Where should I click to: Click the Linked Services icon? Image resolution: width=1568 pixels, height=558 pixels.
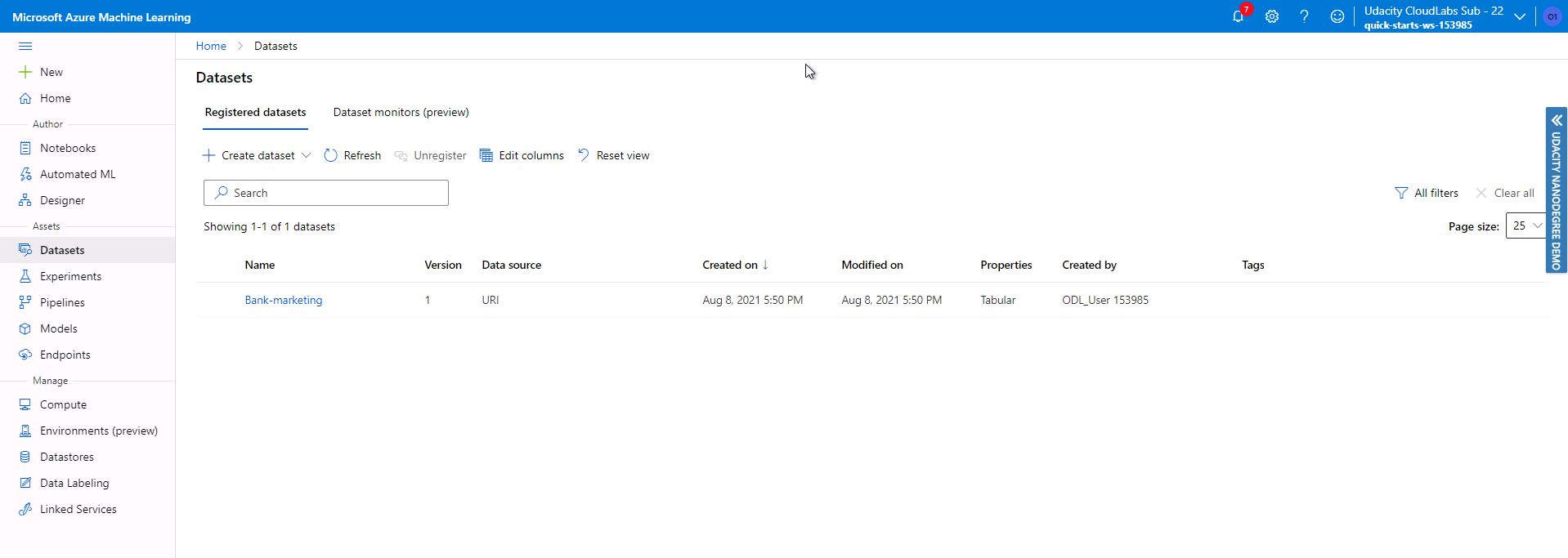[25, 509]
